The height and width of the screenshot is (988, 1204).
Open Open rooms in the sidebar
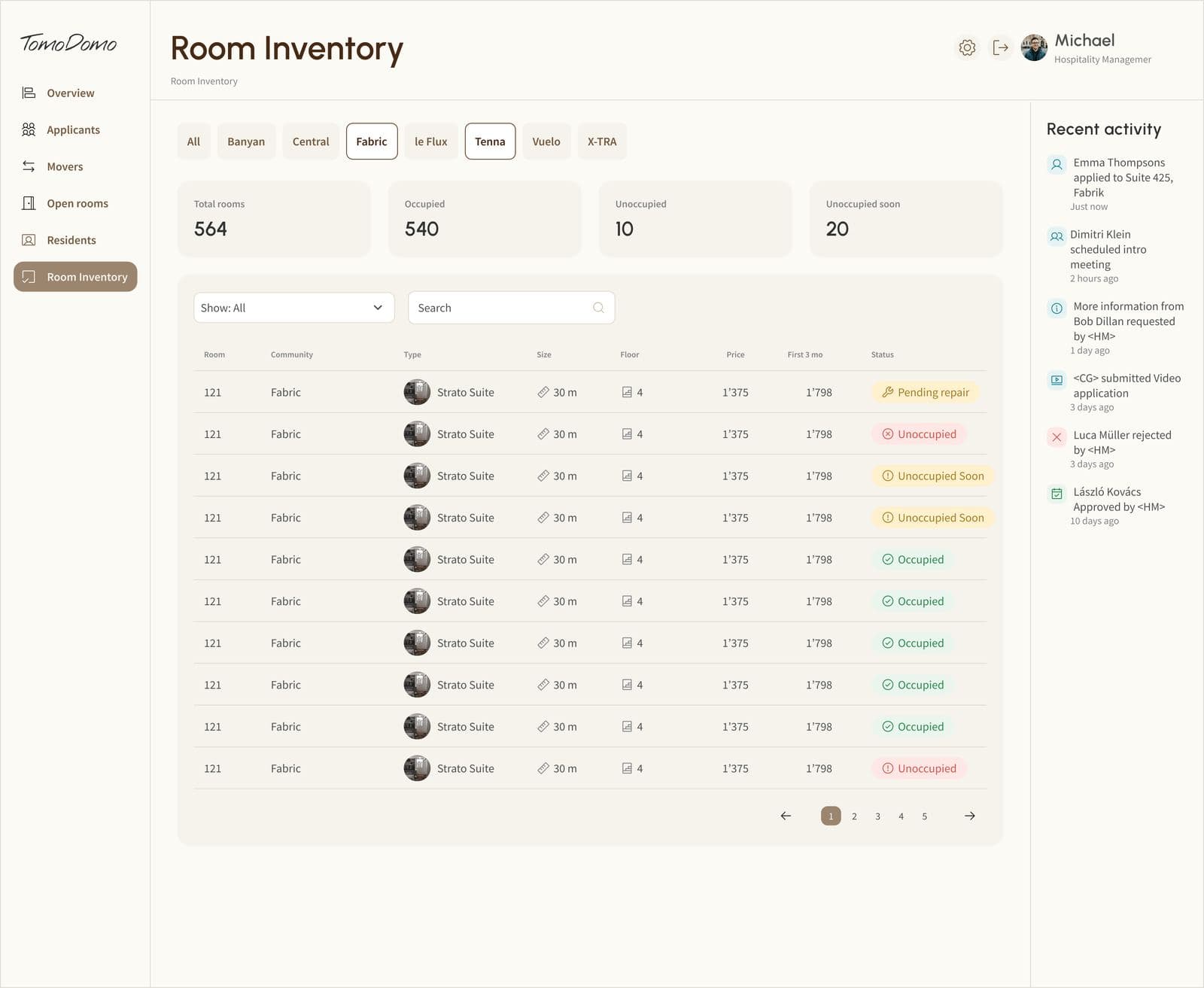point(75,203)
